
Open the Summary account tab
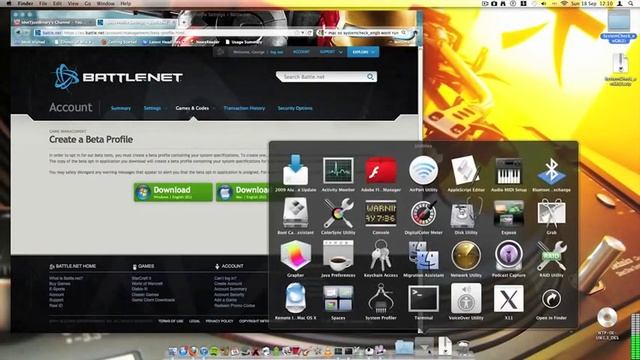[x=121, y=108]
